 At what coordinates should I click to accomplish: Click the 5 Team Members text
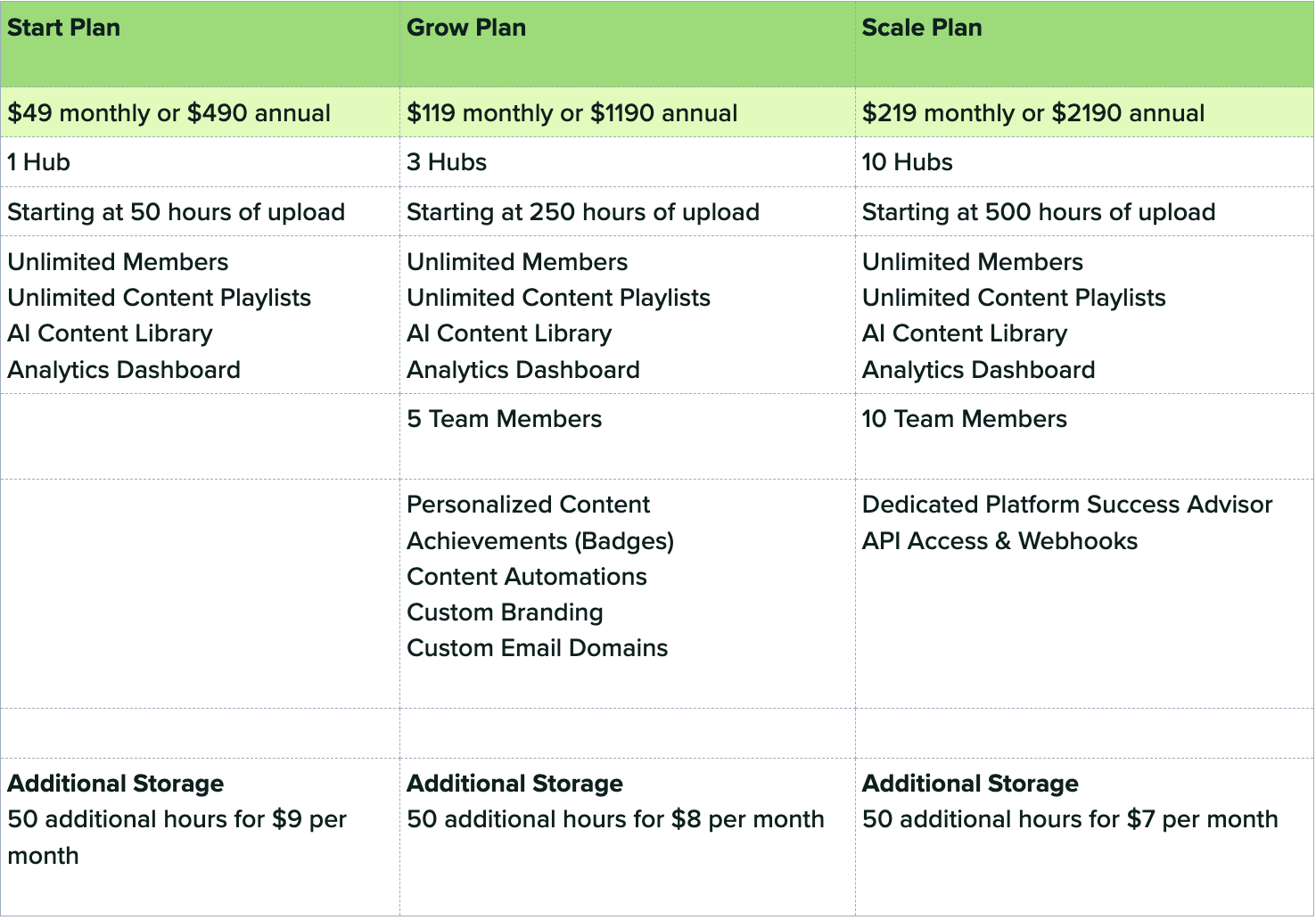[x=505, y=419]
